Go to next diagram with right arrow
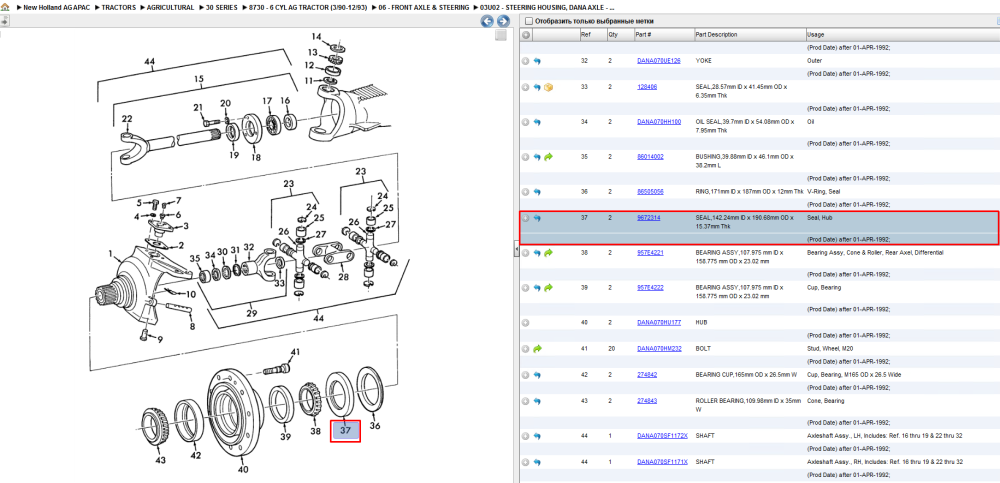Viewport: 1000px width, 483px height. tap(503, 21)
